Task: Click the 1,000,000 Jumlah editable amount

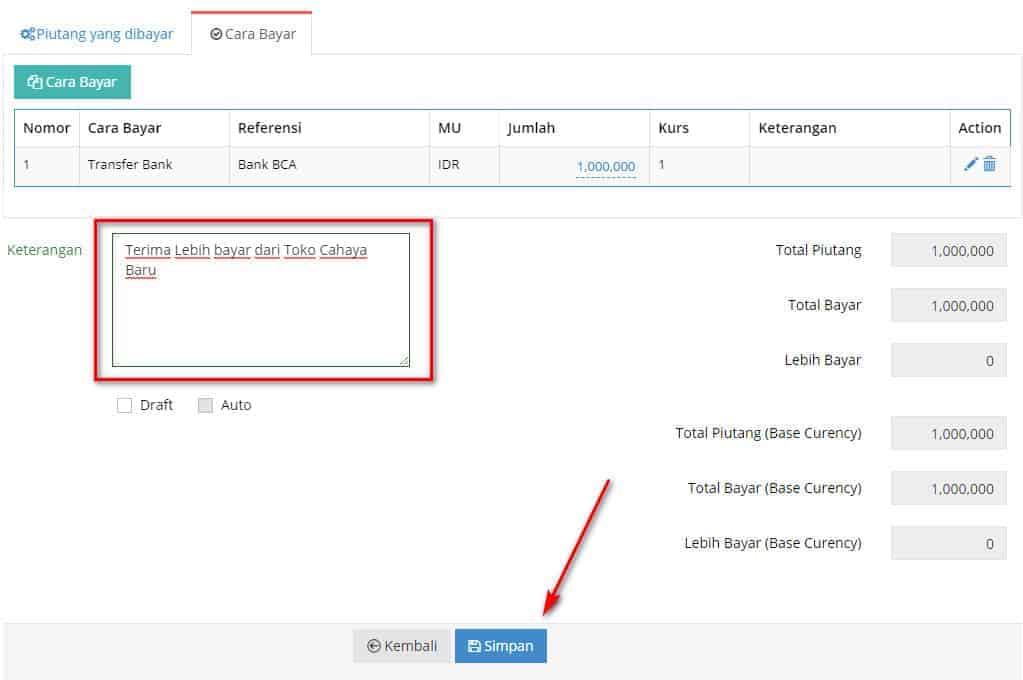Action: click(605, 166)
